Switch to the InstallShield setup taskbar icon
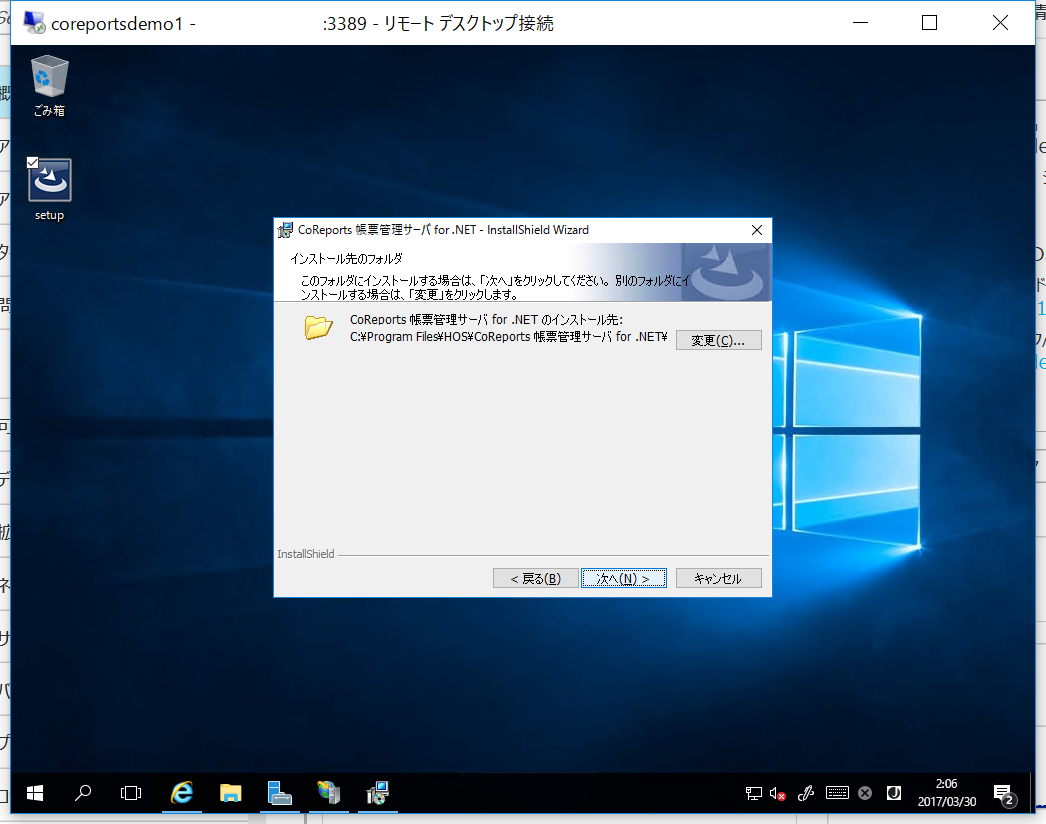Image resolution: width=1046 pixels, height=824 pixels. point(378,793)
